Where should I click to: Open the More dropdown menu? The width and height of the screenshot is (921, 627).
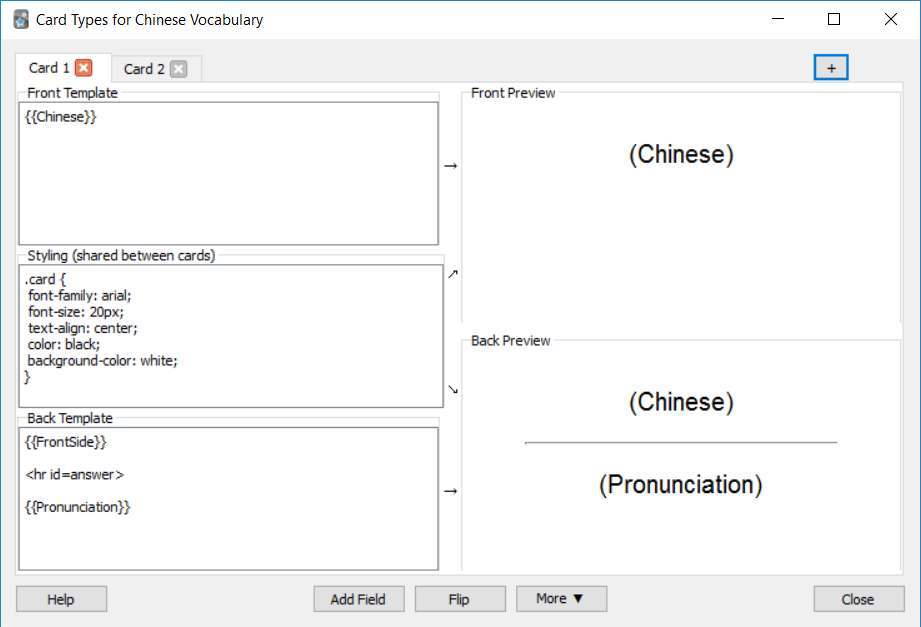tap(560, 599)
